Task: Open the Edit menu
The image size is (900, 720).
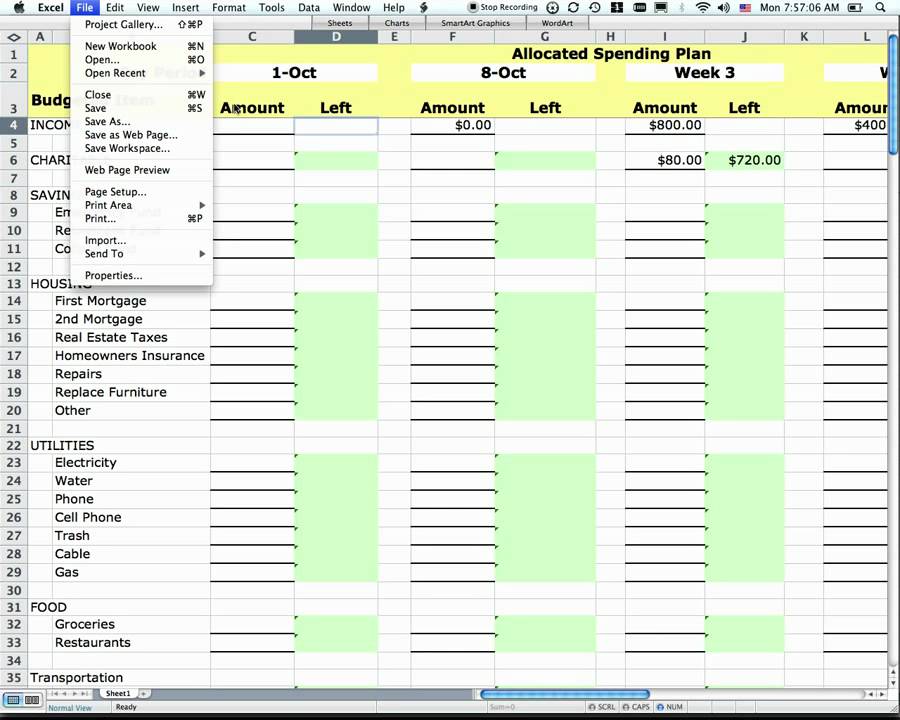Action: pyautogui.click(x=115, y=7)
